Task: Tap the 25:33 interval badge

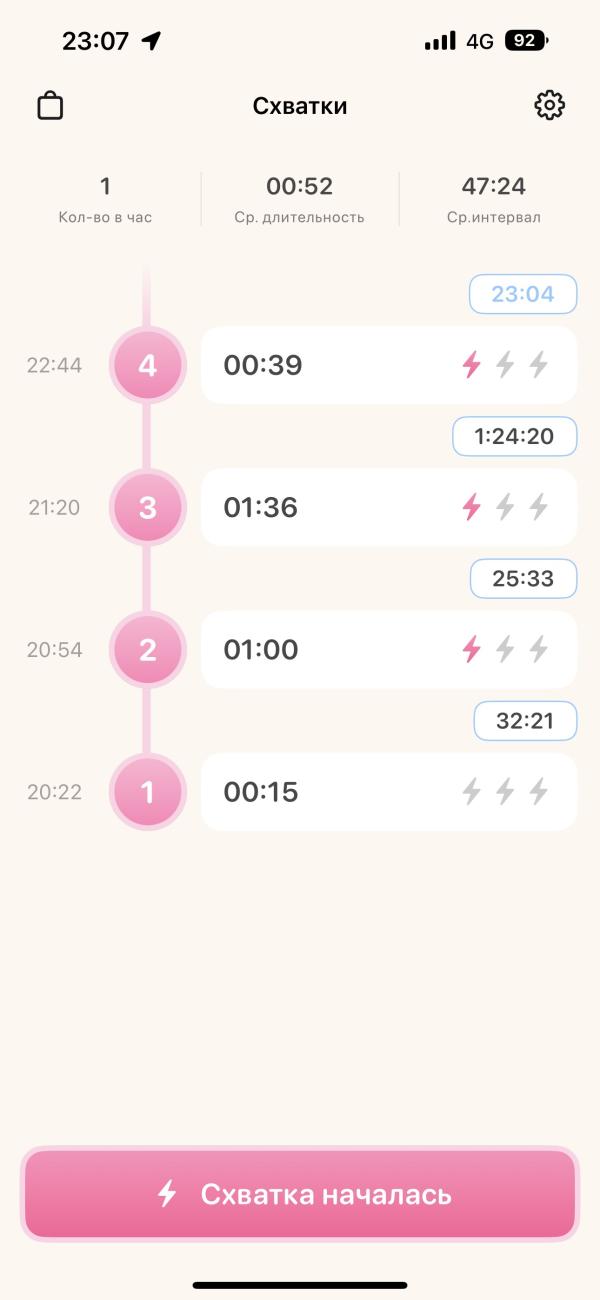Action: 523,578
